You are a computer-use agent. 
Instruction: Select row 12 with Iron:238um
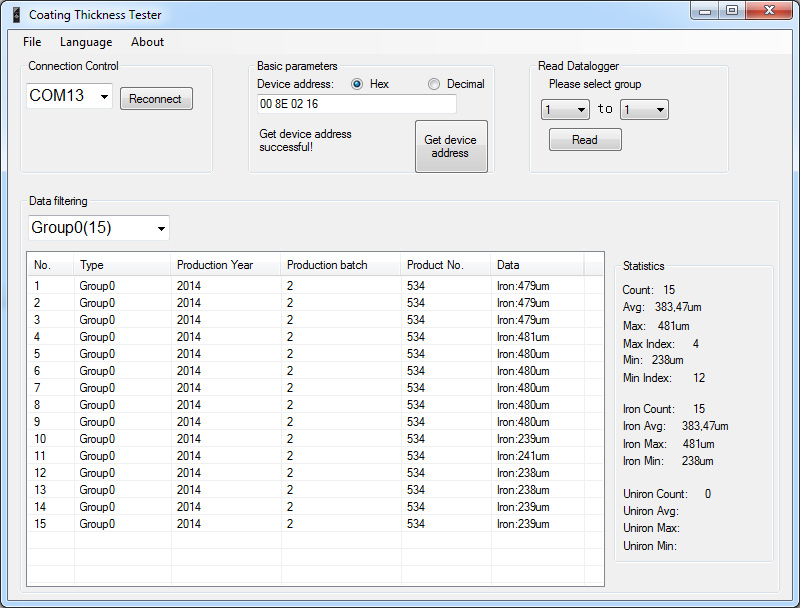(x=300, y=473)
